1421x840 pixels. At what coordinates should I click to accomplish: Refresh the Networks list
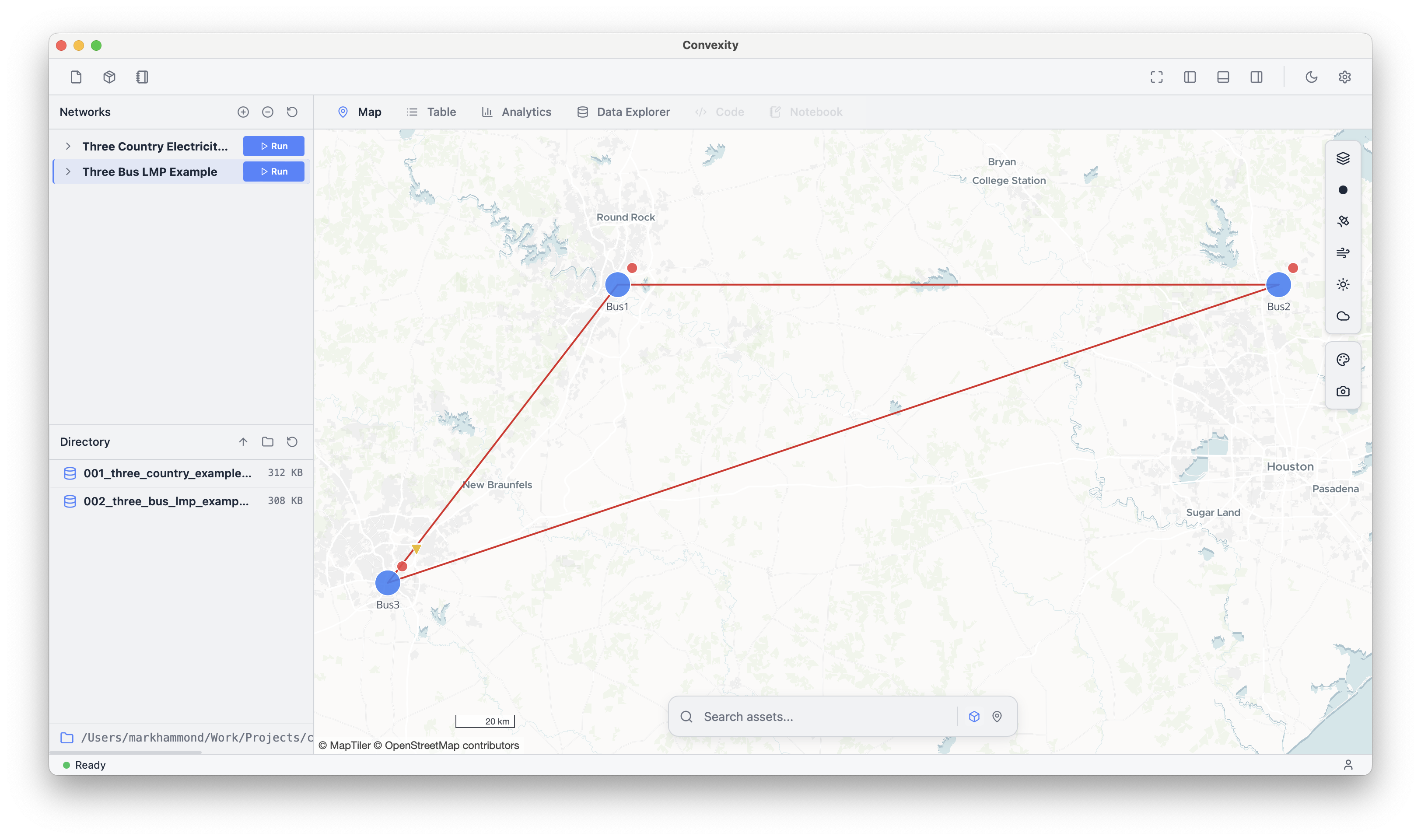(x=292, y=112)
